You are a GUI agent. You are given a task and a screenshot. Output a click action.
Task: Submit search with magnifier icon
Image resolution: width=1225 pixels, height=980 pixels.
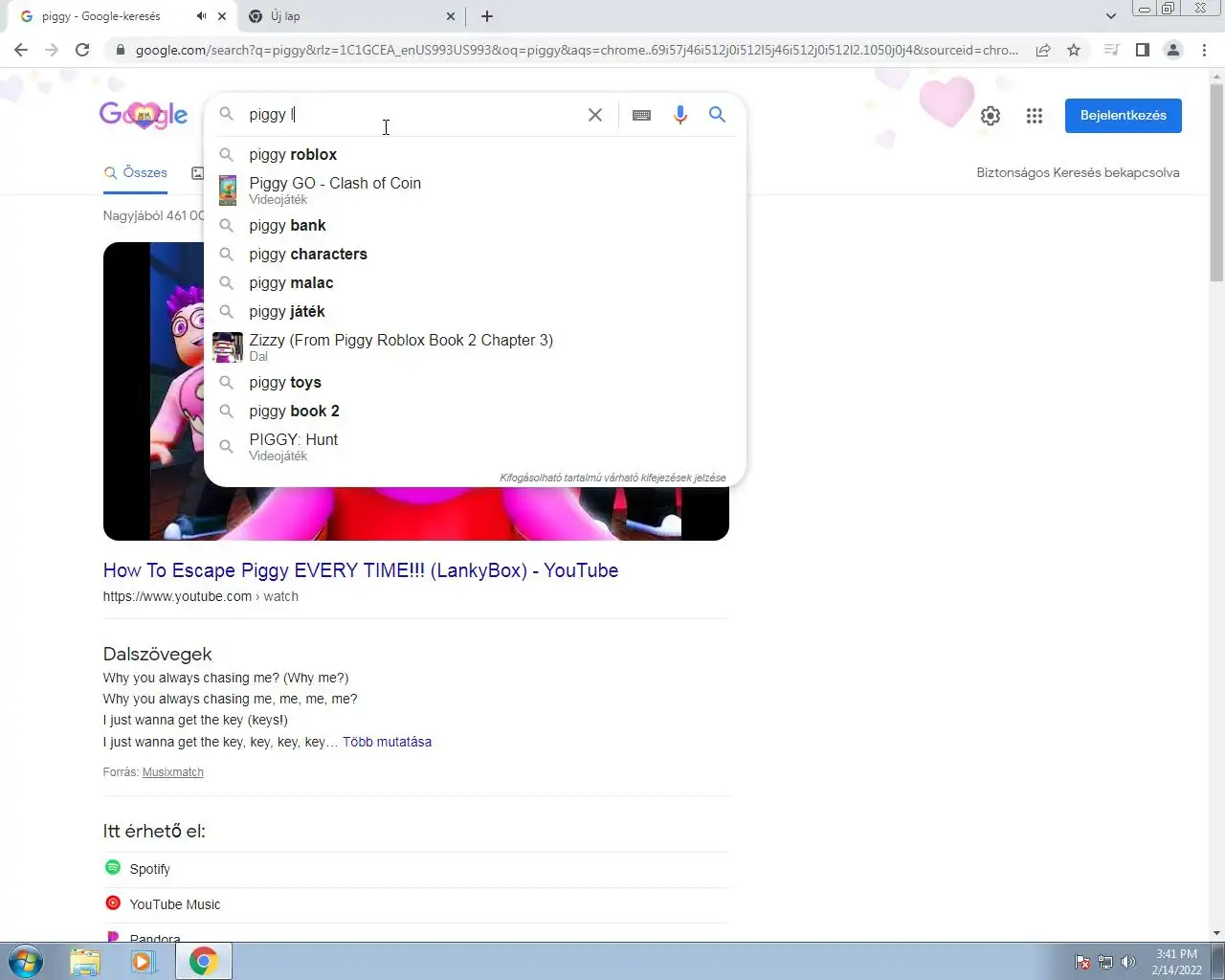coord(717,115)
